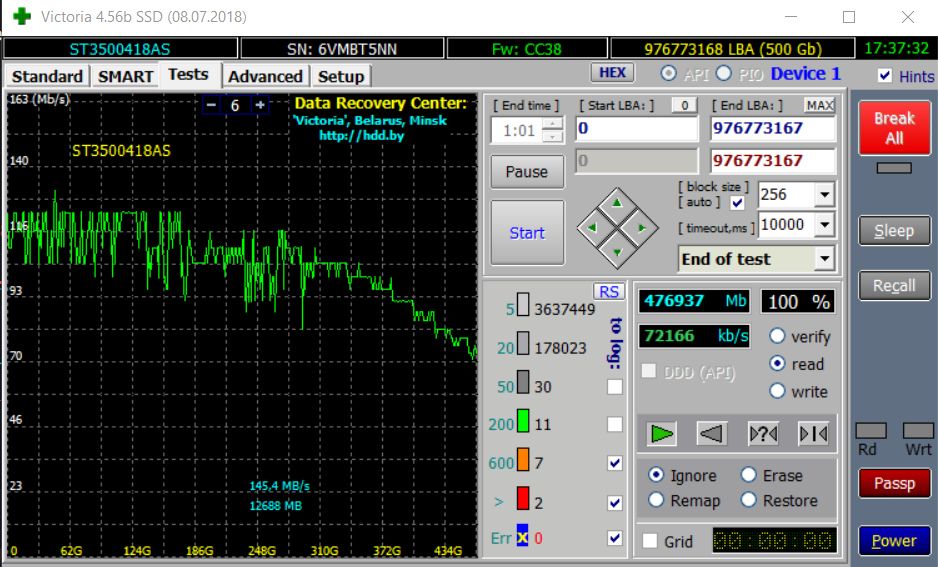Click the Wrt write indicator box
The width and height of the screenshot is (938, 567).
tap(918, 431)
